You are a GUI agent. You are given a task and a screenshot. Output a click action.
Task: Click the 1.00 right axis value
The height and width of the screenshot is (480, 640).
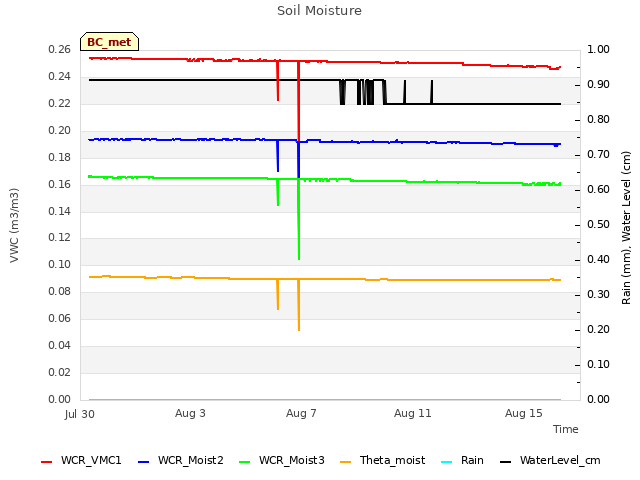(598, 49)
